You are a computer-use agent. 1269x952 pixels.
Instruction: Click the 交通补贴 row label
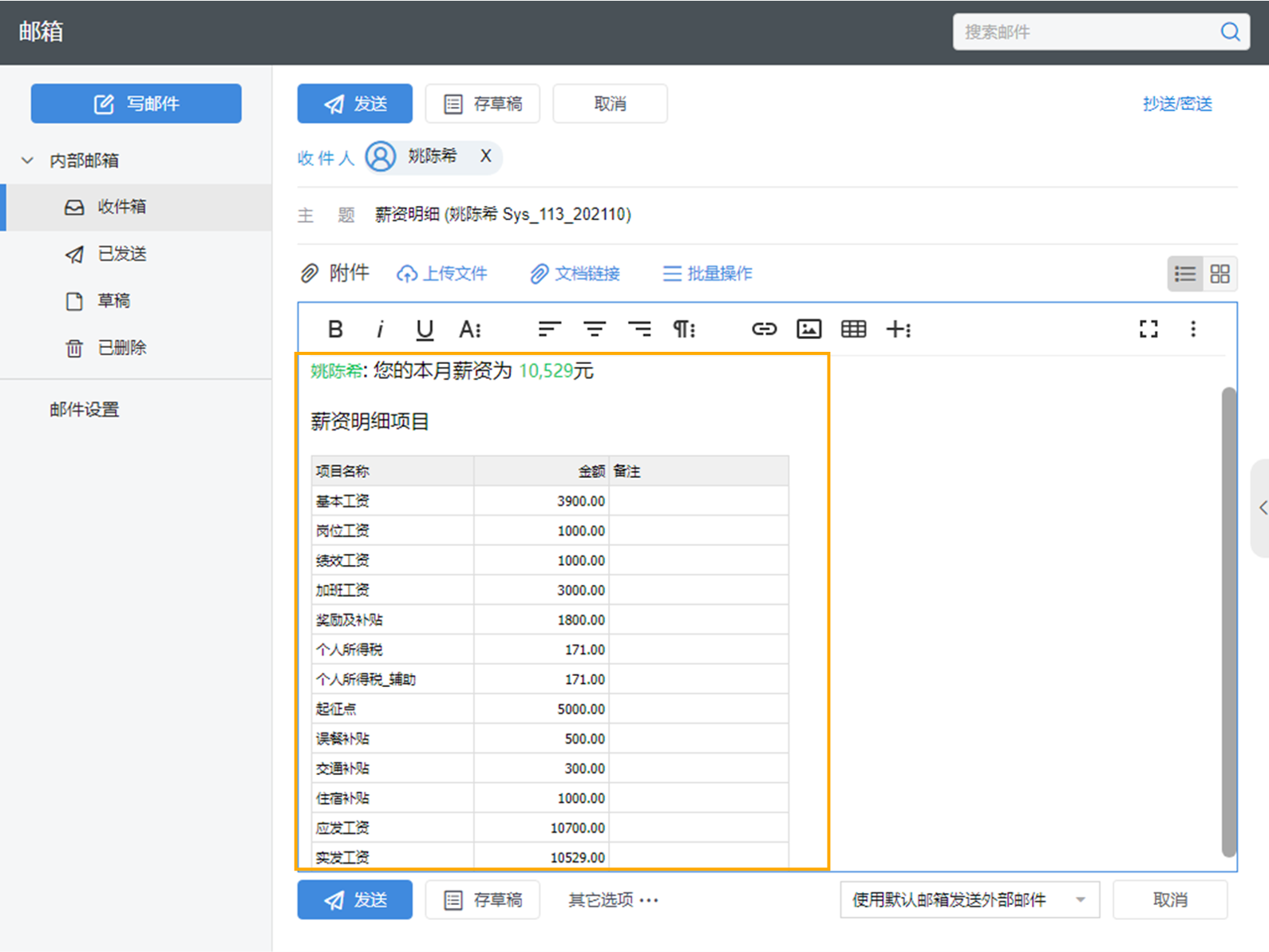pyautogui.click(x=342, y=768)
